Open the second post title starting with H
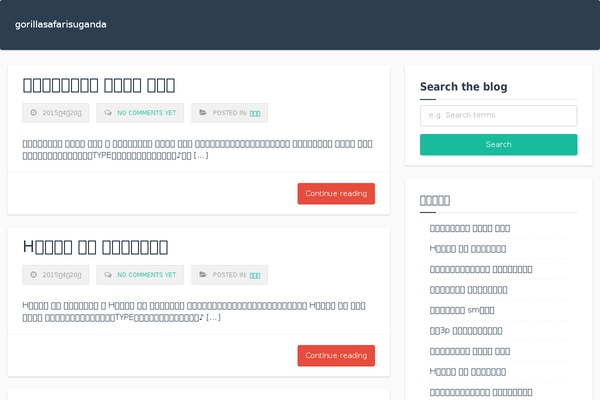Image resolution: width=600 pixels, height=400 pixels. 95,247
